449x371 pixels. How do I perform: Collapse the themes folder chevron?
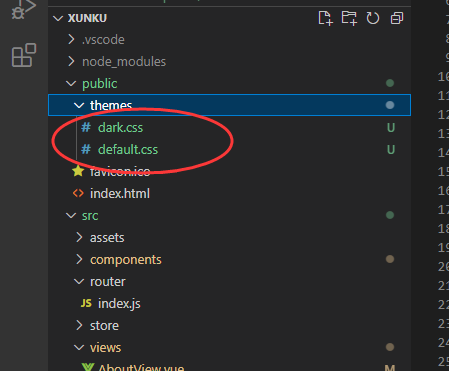click(x=79, y=106)
